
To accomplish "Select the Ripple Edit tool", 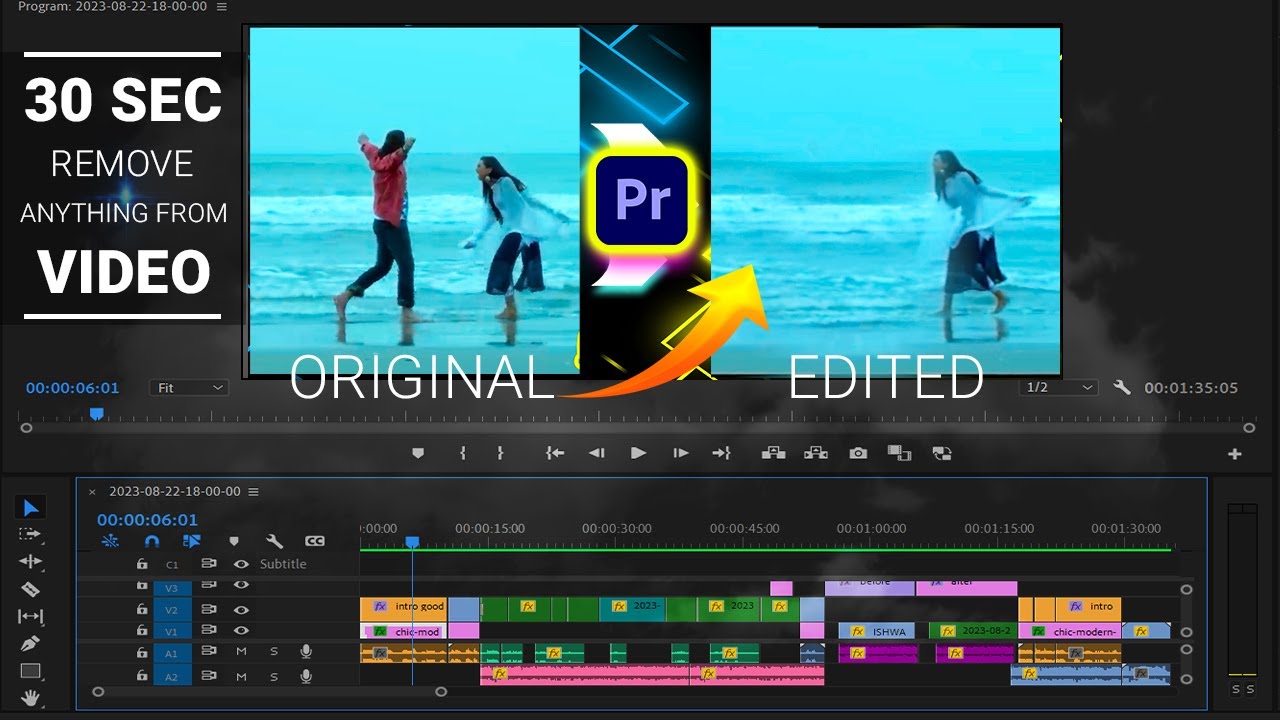I will tap(30, 562).
